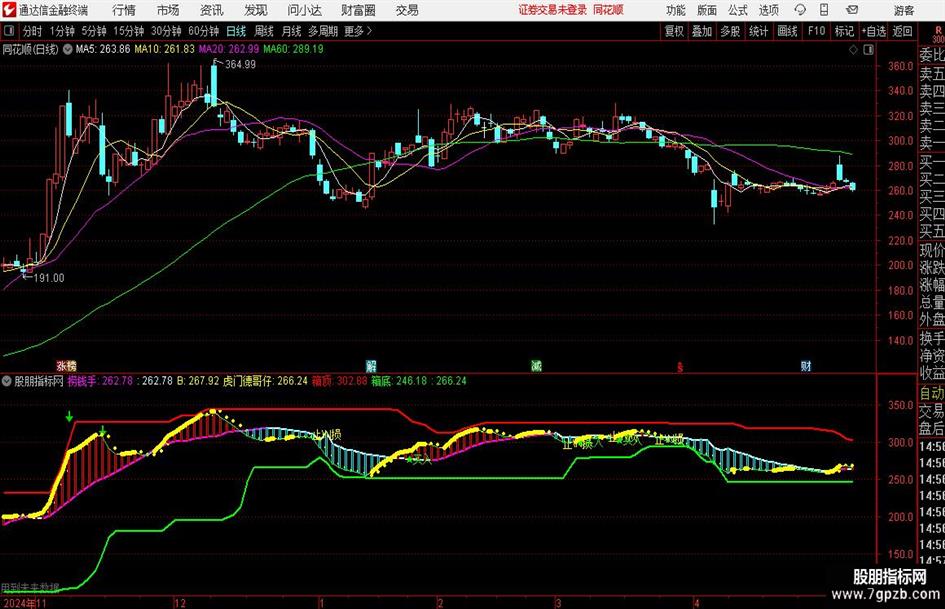Click the 游客 guest account label
The width and height of the screenshot is (945, 609).
pos(903,10)
